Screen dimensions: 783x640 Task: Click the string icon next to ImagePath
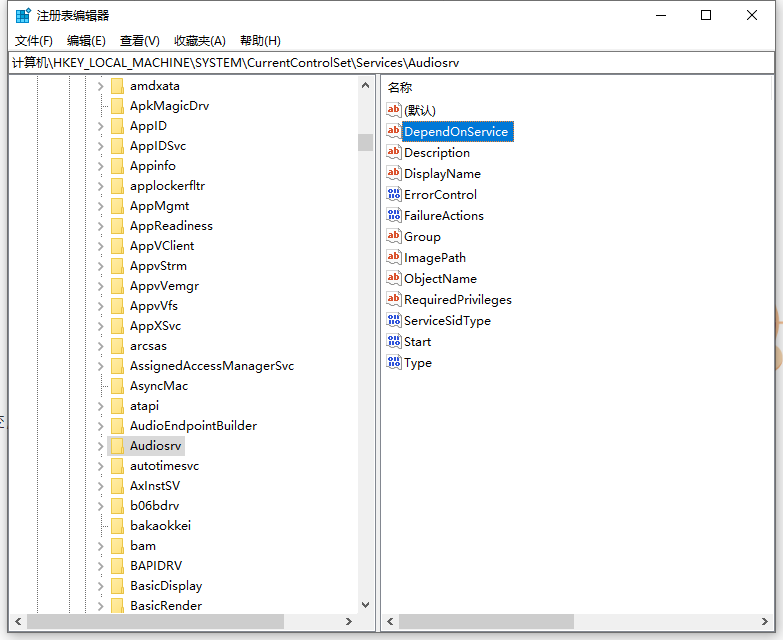pyautogui.click(x=394, y=258)
